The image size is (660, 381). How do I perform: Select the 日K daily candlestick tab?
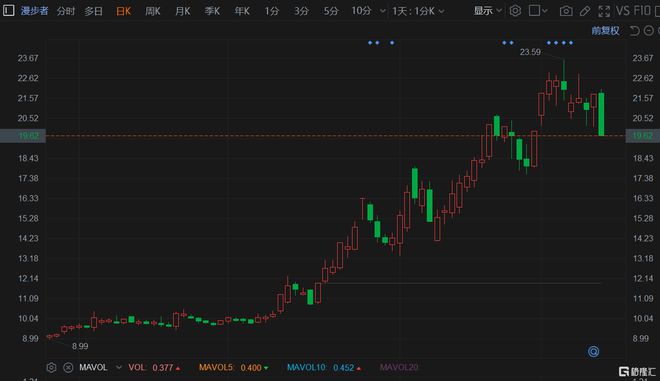pyautogui.click(x=123, y=11)
